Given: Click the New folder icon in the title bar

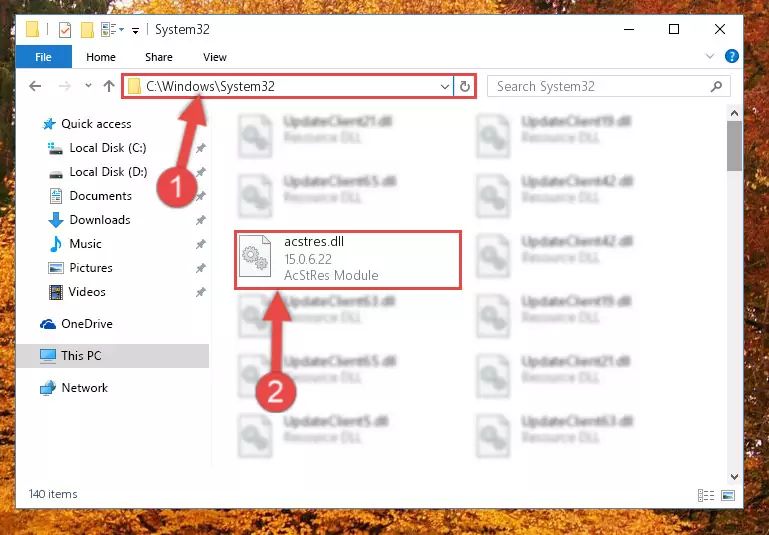Looking at the screenshot, I should 87,29.
